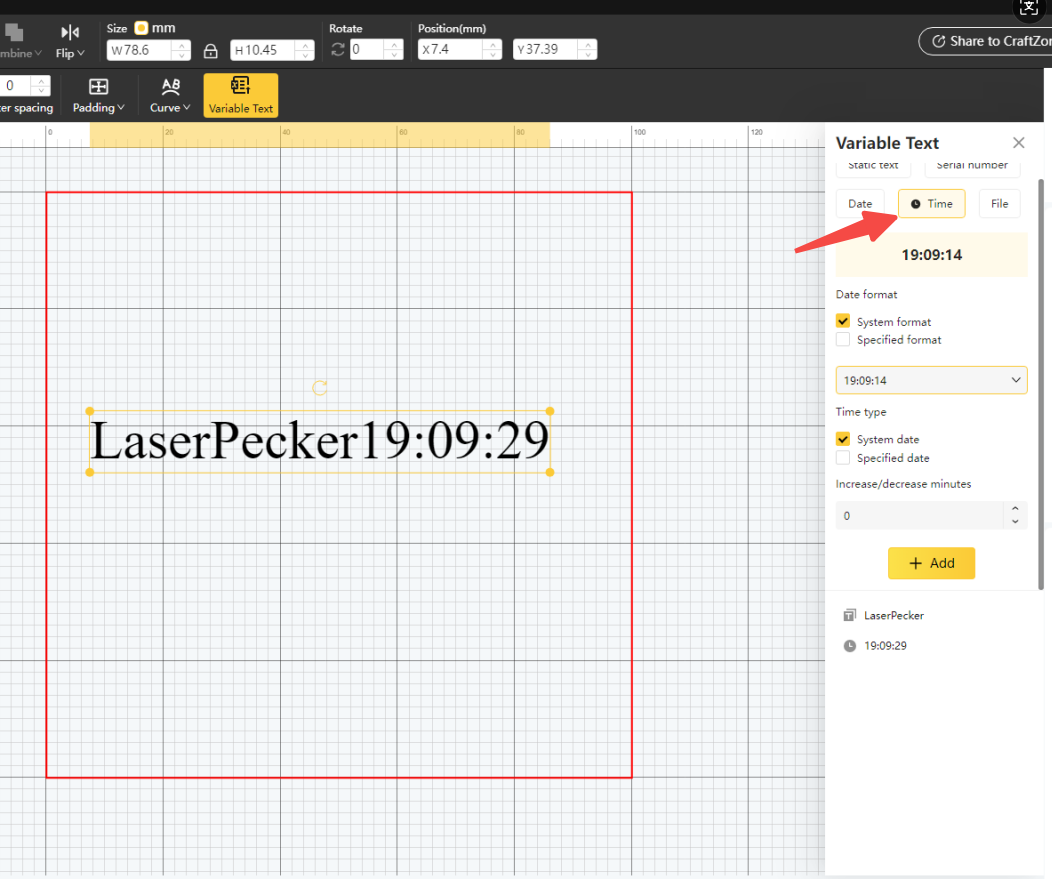Click the X 7.4 position field
Viewport: 1052px width, 879px height.
coord(450,50)
